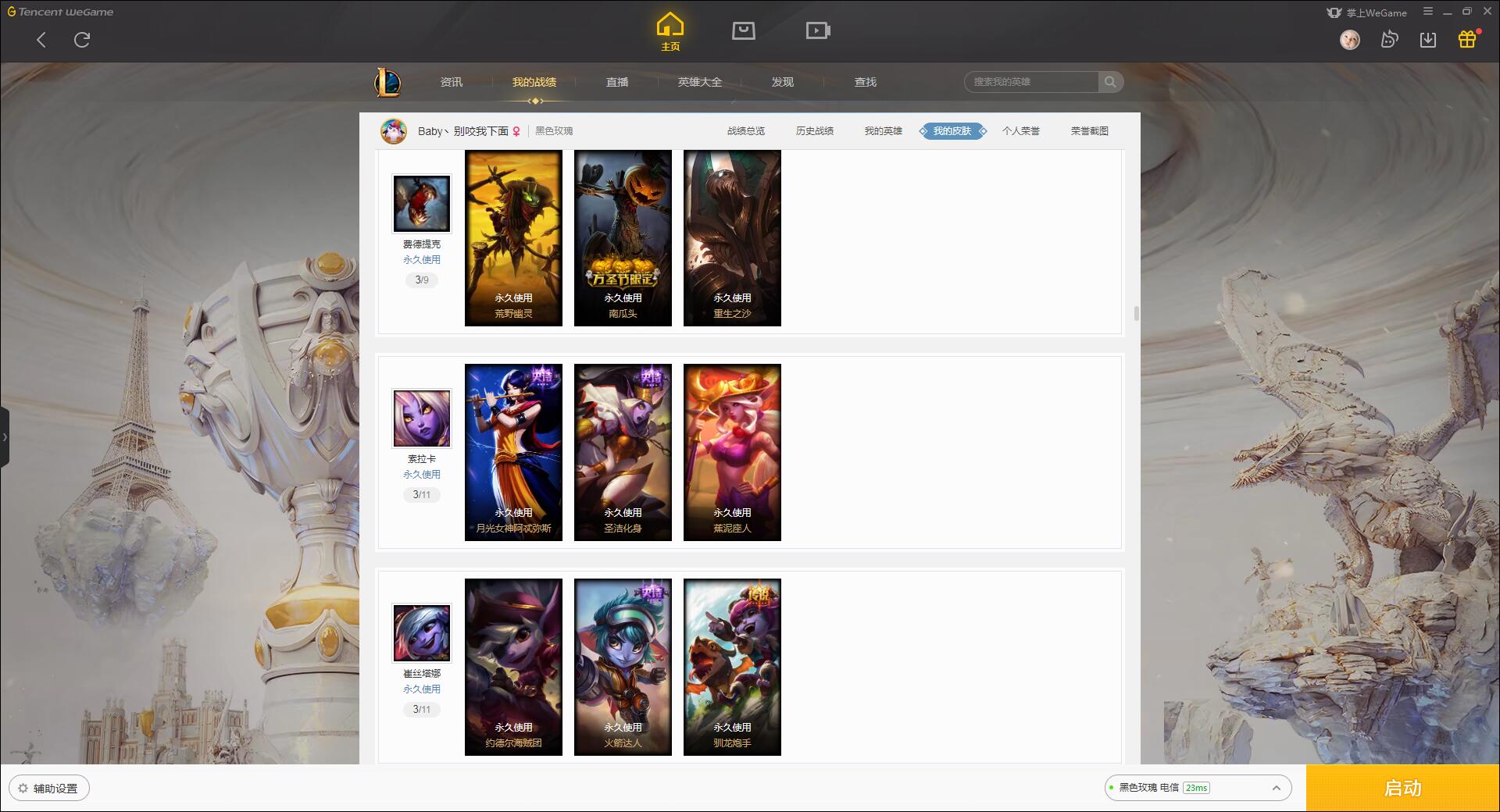1500x812 pixels.
Task: Click the player profile avatar
Action: (394, 131)
